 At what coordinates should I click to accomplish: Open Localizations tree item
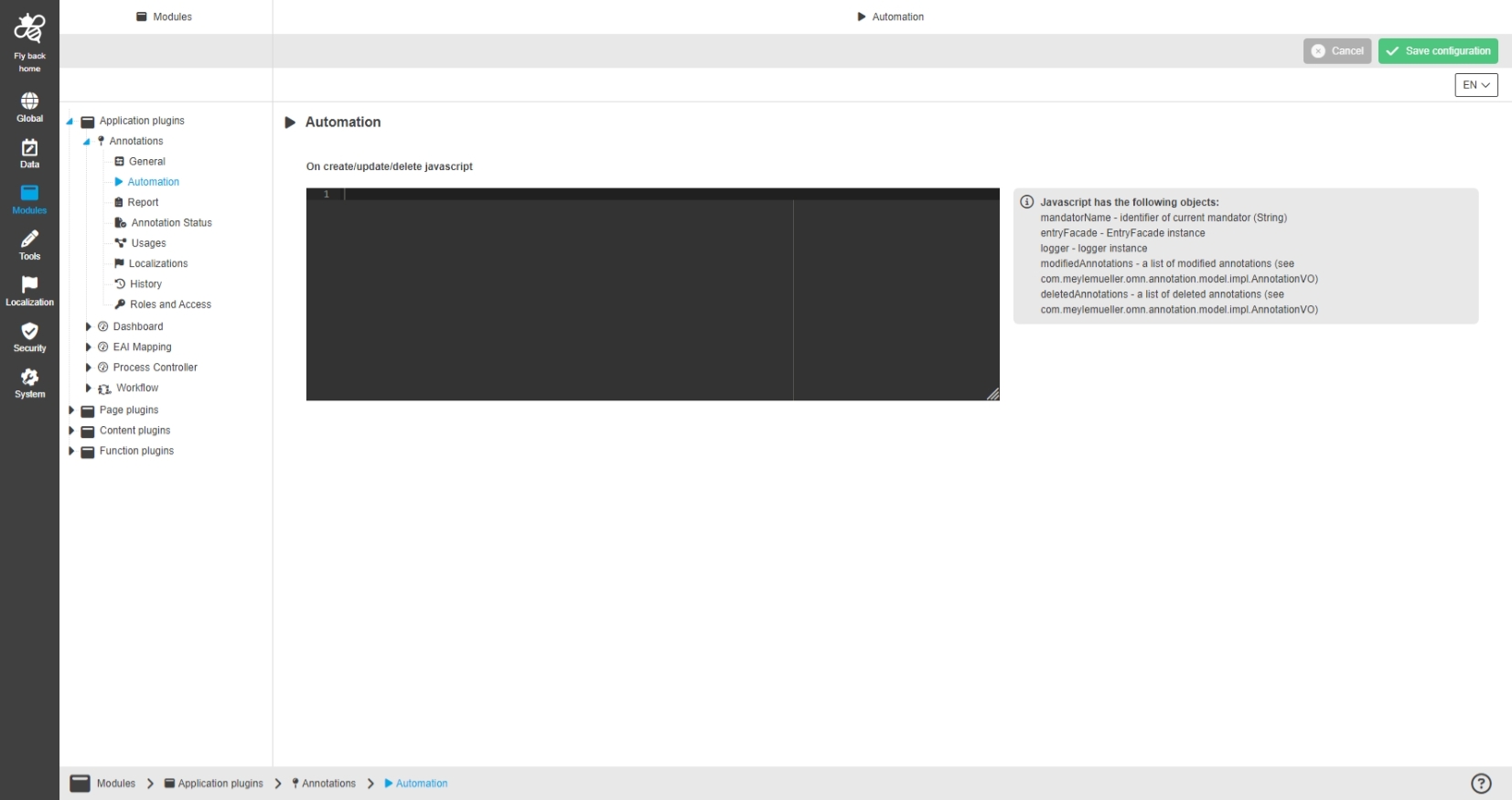click(158, 264)
